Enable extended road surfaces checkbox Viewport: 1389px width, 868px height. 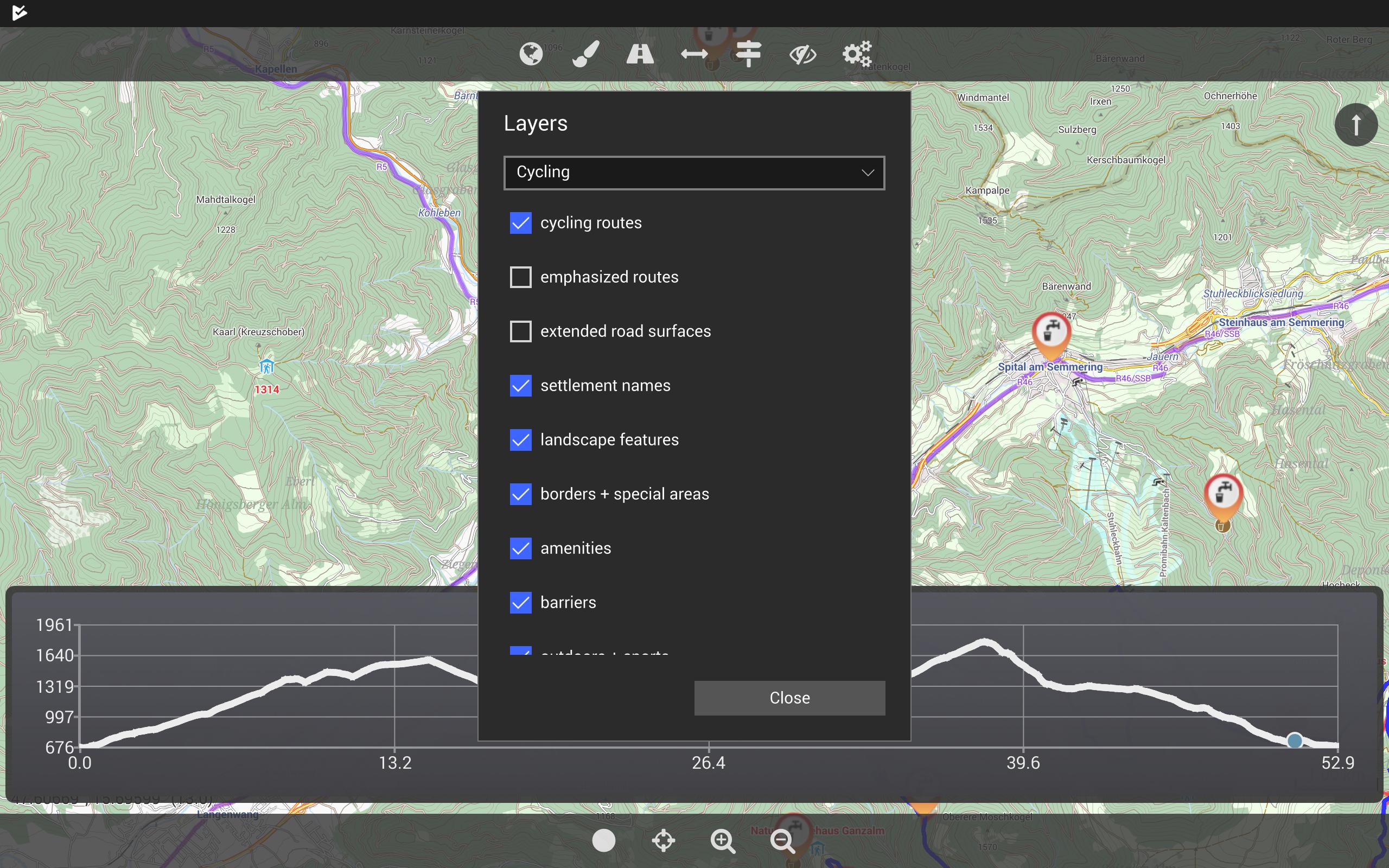520,331
